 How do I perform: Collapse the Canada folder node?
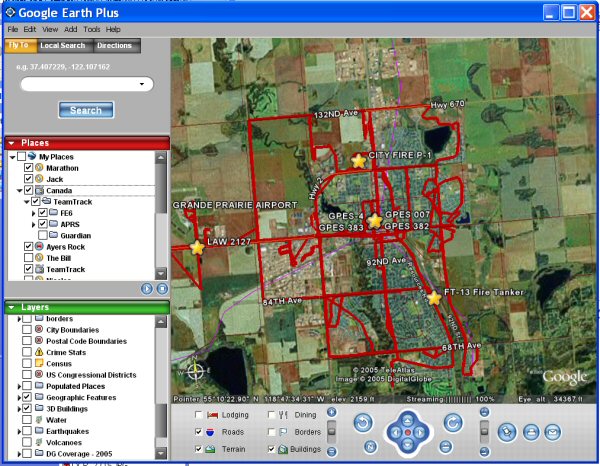click(20, 191)
